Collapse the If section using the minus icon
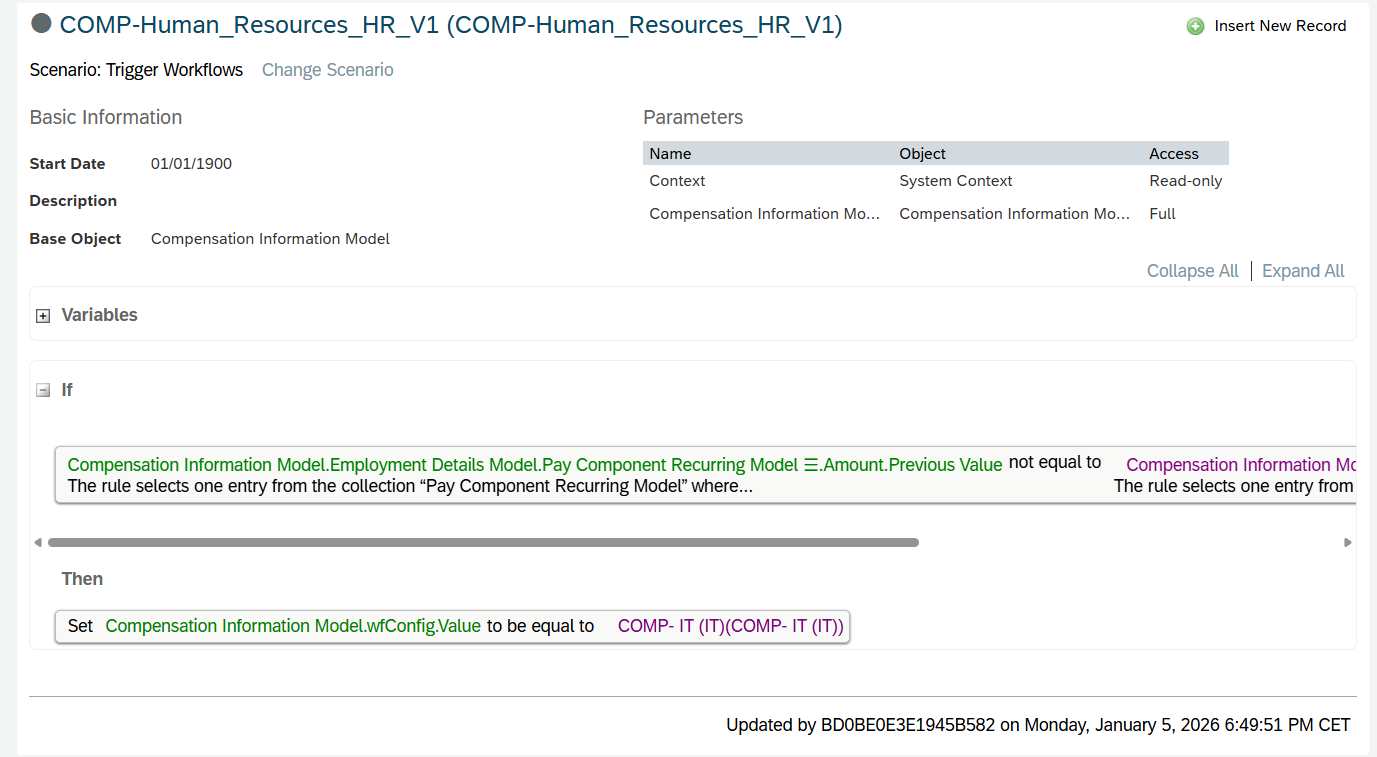 [x=43, y=391]
